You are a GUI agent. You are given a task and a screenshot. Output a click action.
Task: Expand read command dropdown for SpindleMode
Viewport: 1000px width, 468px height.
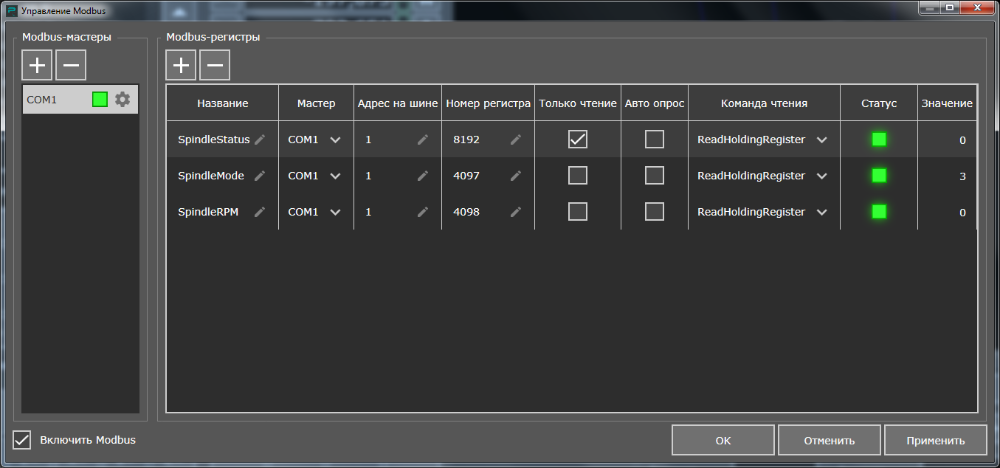pyautogui.click(x=822, y=176)
